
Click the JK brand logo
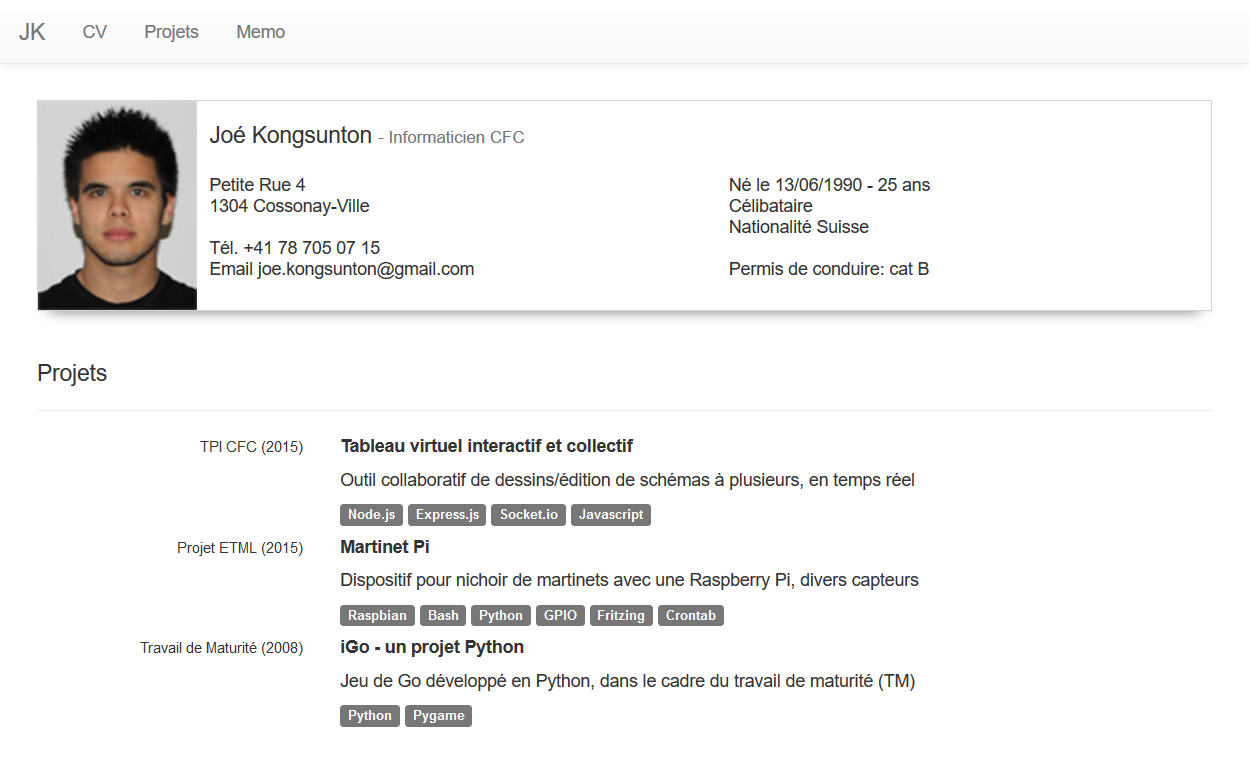pyautogui.click(x=32, y=32)
